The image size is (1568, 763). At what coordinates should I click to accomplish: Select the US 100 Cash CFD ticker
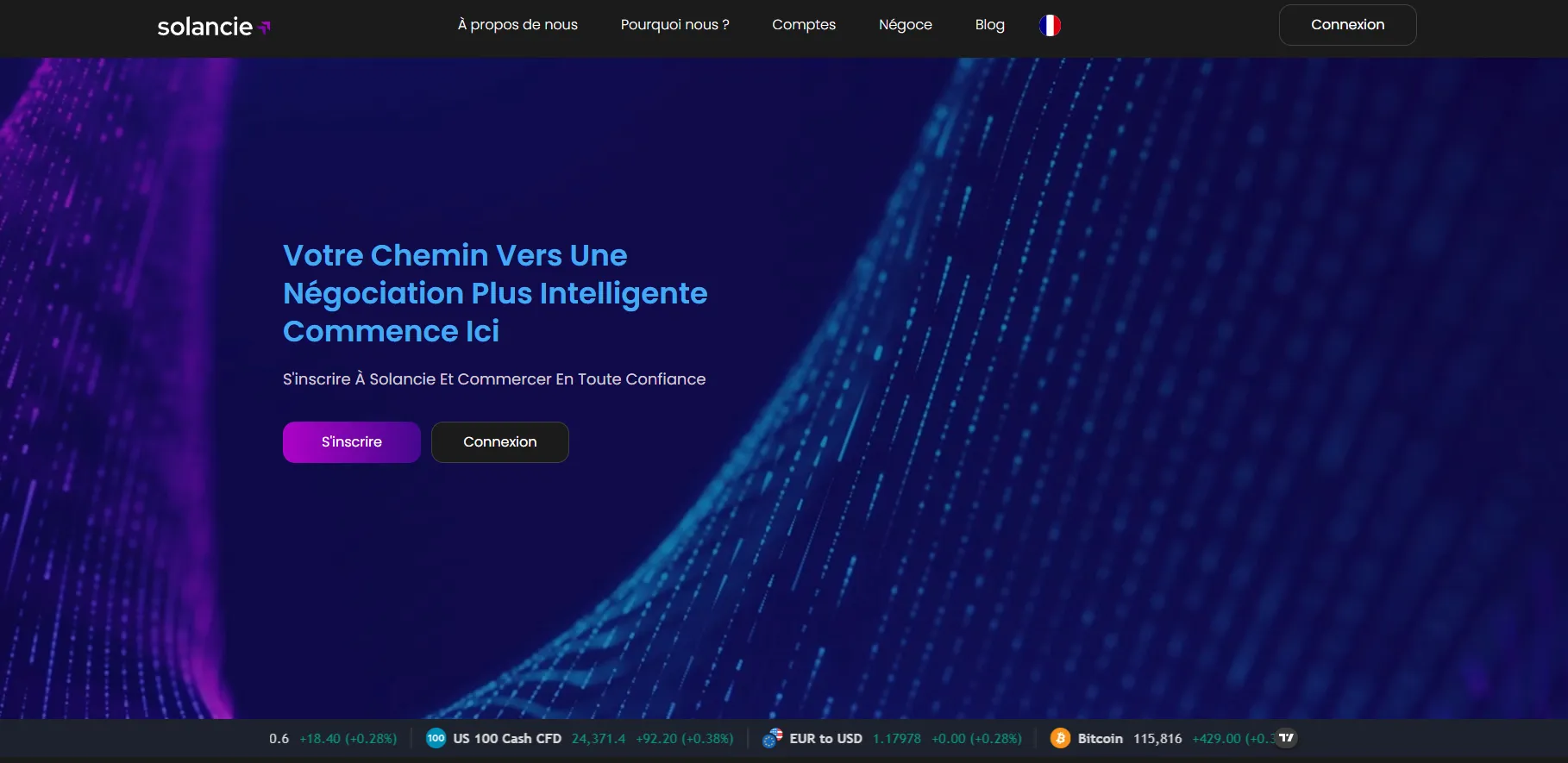(x=507, y=739)
